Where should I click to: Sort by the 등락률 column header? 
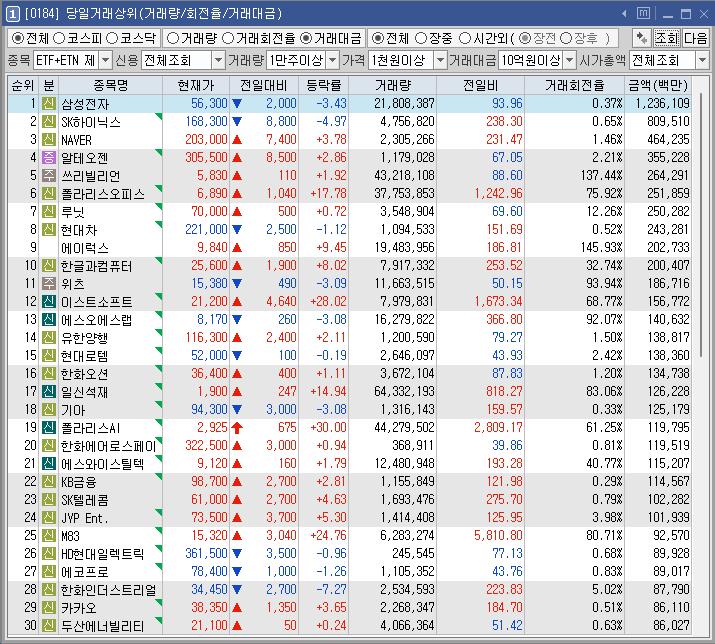coord(324,85)
